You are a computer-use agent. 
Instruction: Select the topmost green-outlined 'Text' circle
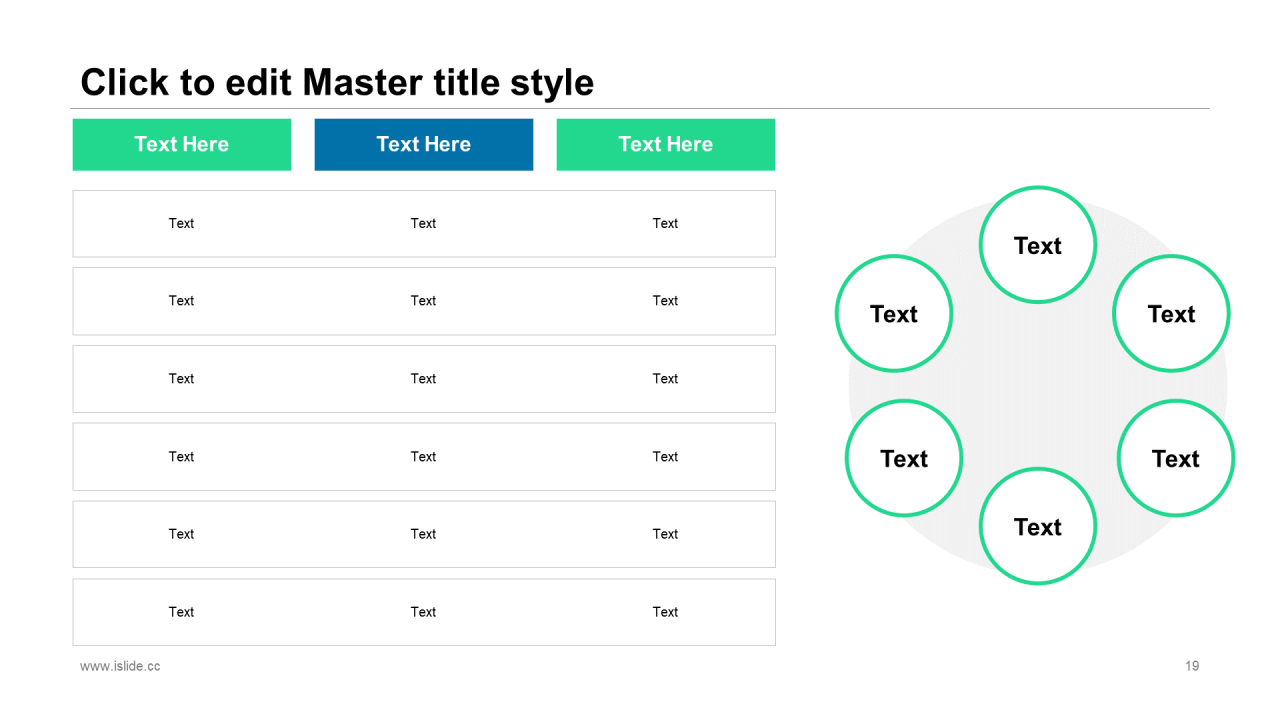[1037, 245]
